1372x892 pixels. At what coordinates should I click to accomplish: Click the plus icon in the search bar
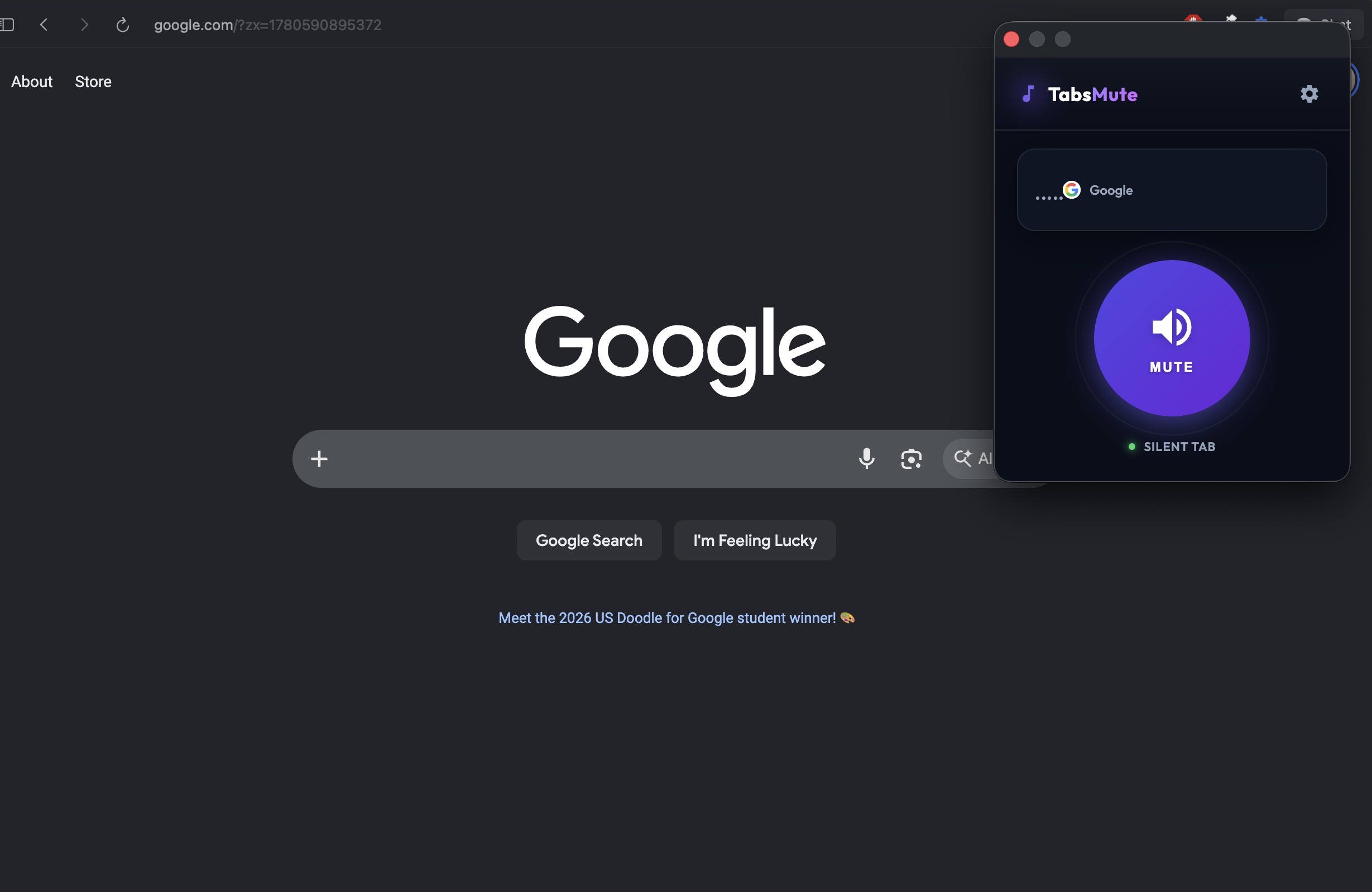[319, 459]
